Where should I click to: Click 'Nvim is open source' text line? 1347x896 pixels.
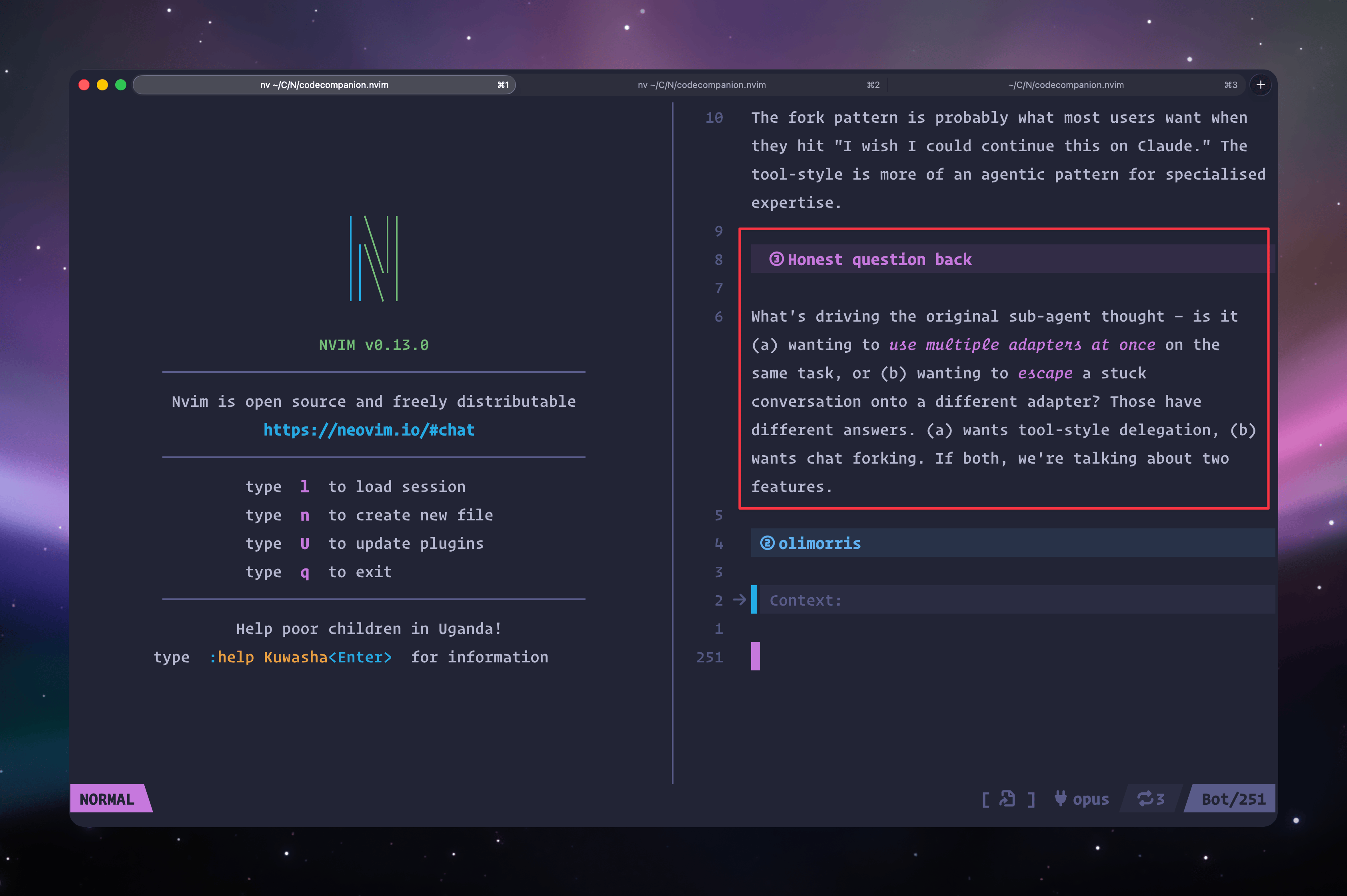tap(374, 401)
